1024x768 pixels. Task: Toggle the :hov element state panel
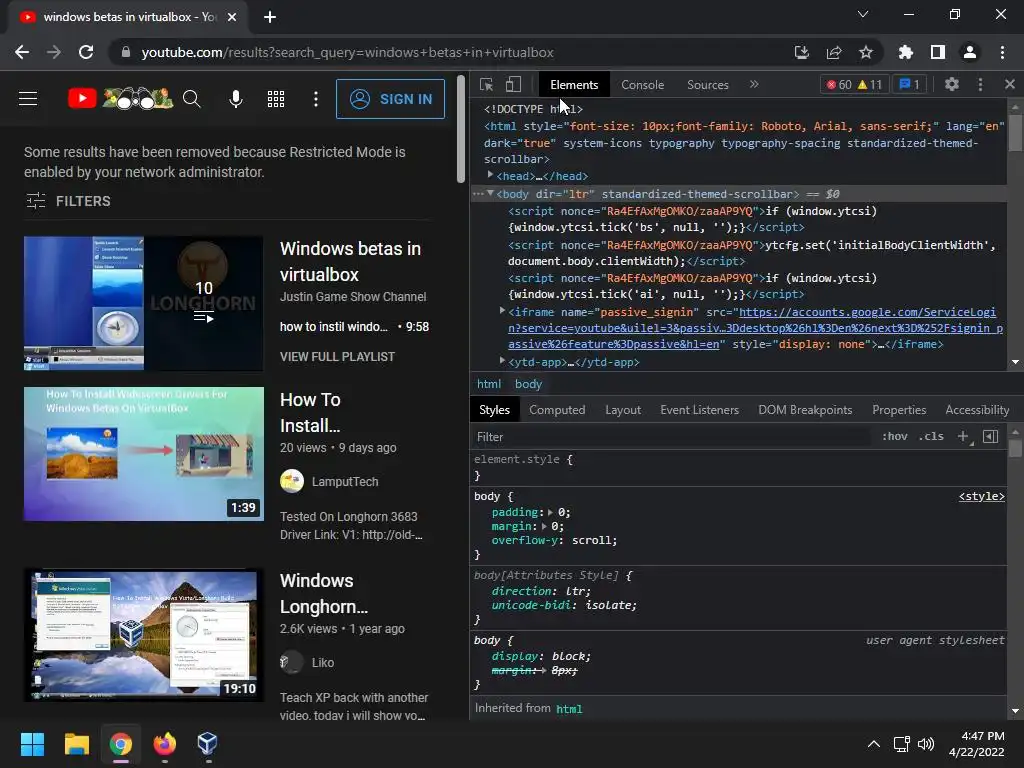895,436
